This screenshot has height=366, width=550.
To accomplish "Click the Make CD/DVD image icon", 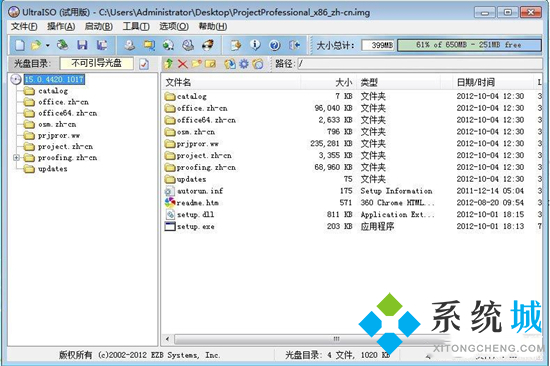I will 130,45.
